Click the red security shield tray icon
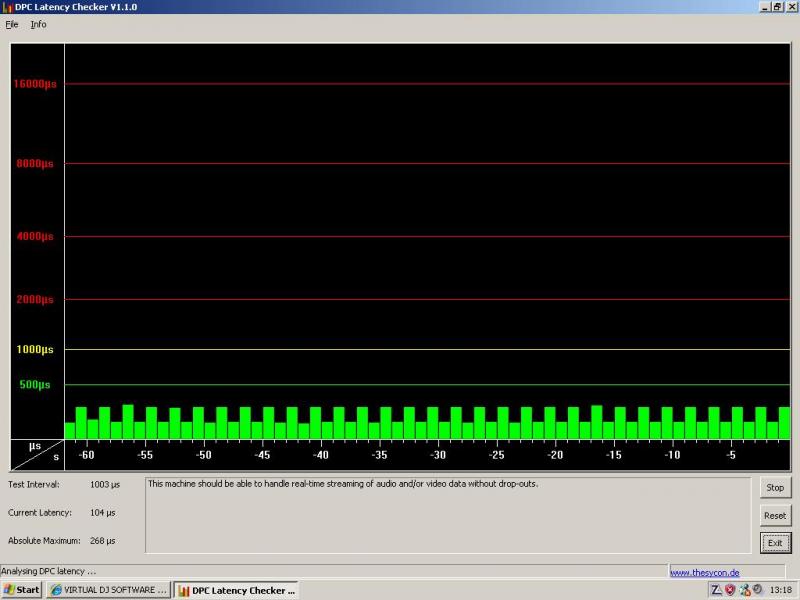800x600 pixels. 730,590
